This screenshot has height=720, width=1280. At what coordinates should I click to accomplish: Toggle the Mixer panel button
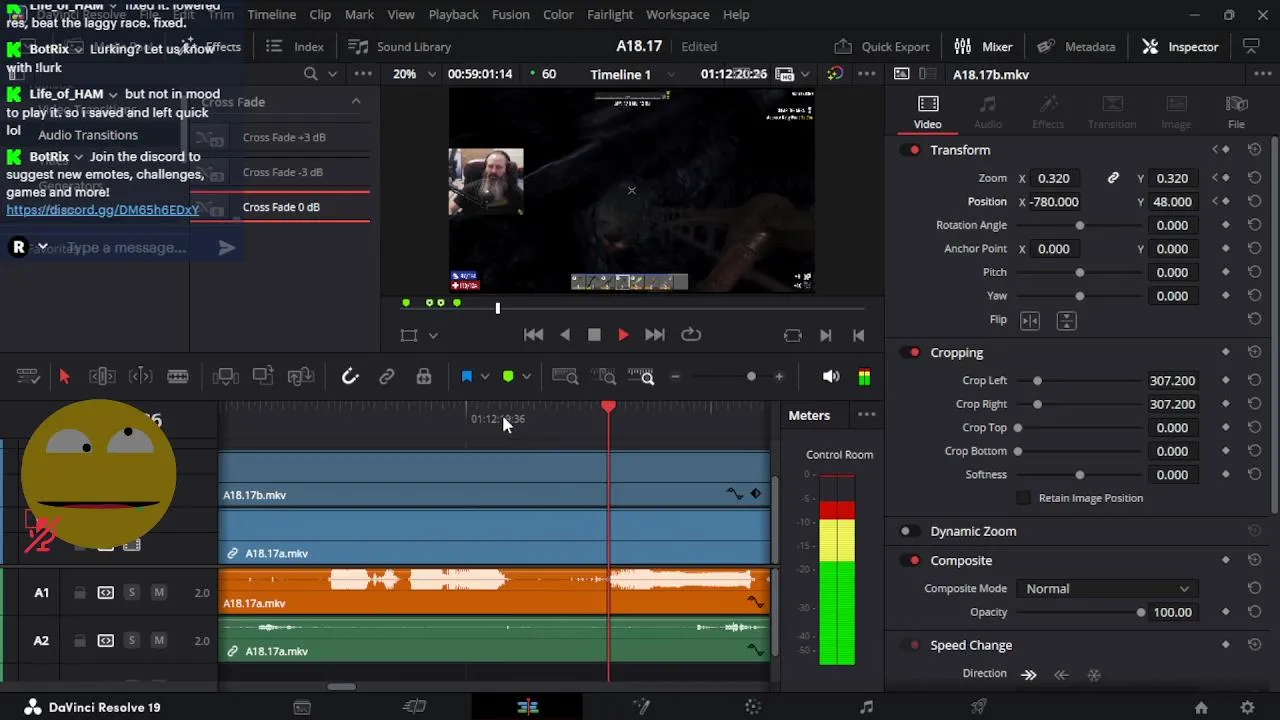[983, 46]
